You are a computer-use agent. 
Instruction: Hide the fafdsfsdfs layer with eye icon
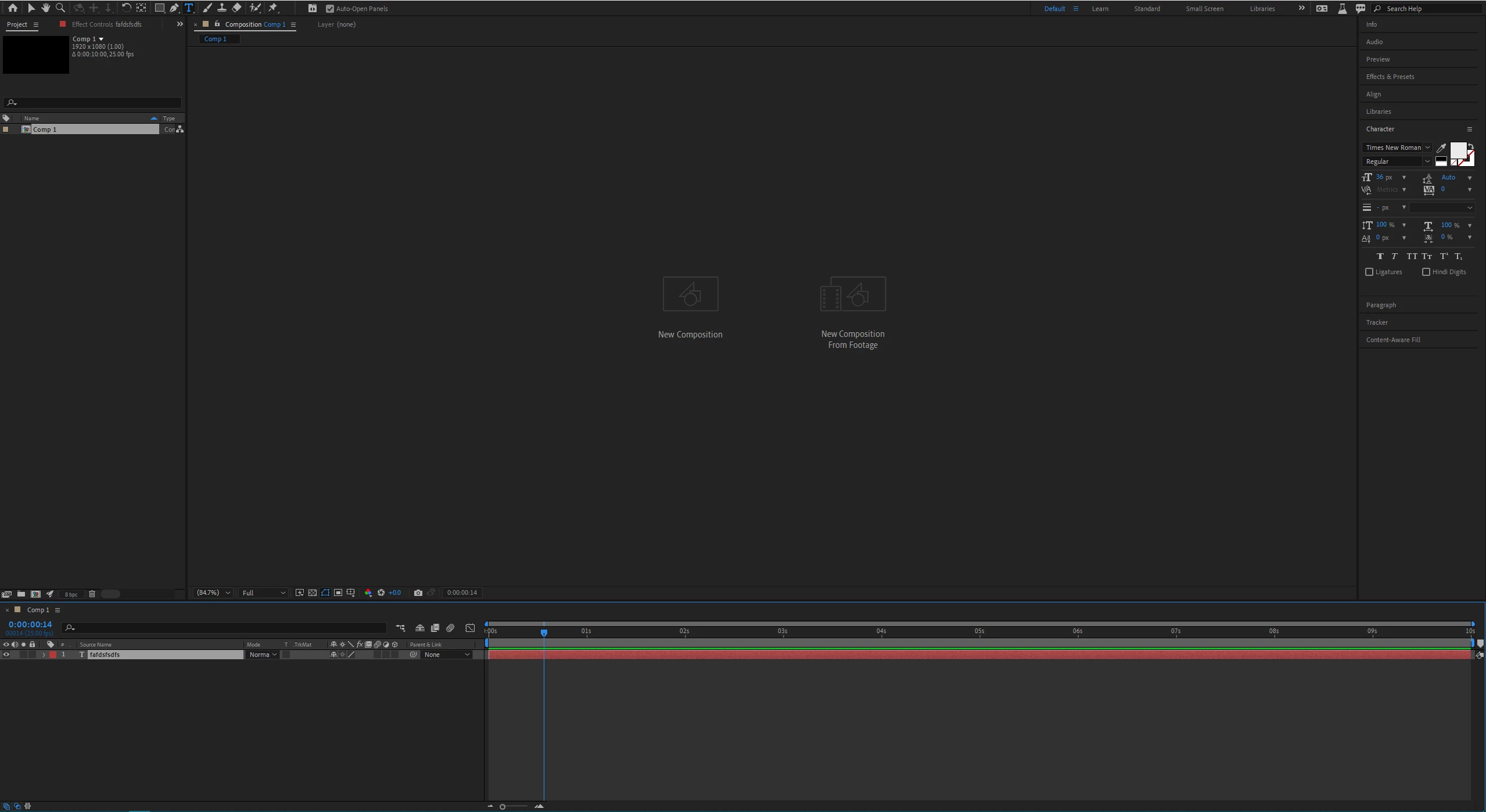tap(6, 655)
